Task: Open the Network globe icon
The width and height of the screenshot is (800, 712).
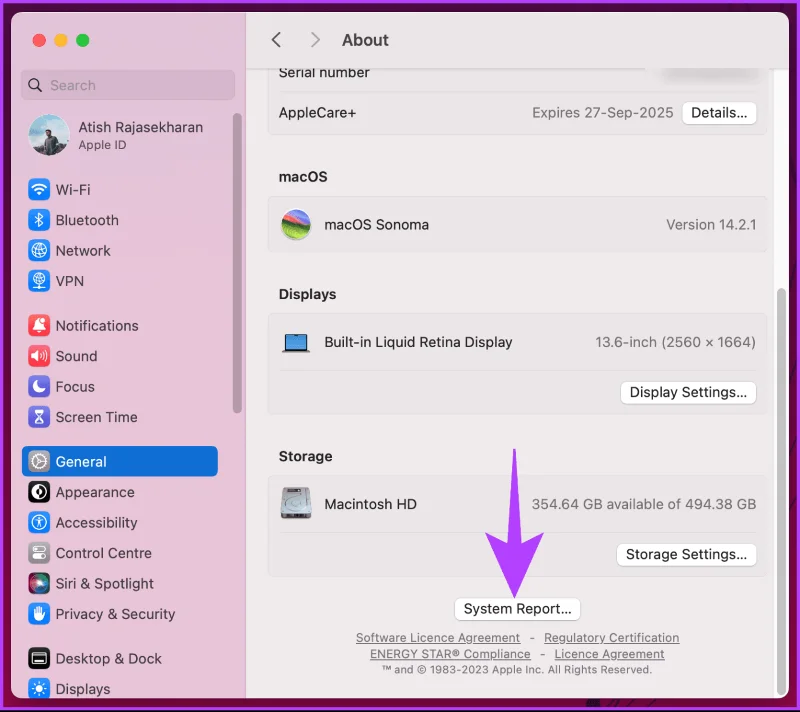Action: point(39,250)
